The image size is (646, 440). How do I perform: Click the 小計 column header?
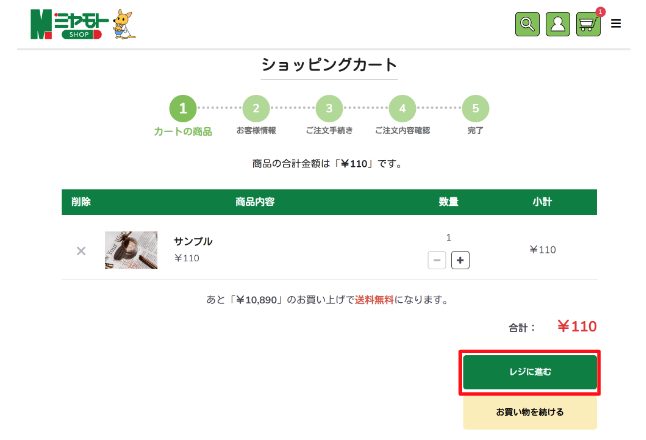pos(542,202)
